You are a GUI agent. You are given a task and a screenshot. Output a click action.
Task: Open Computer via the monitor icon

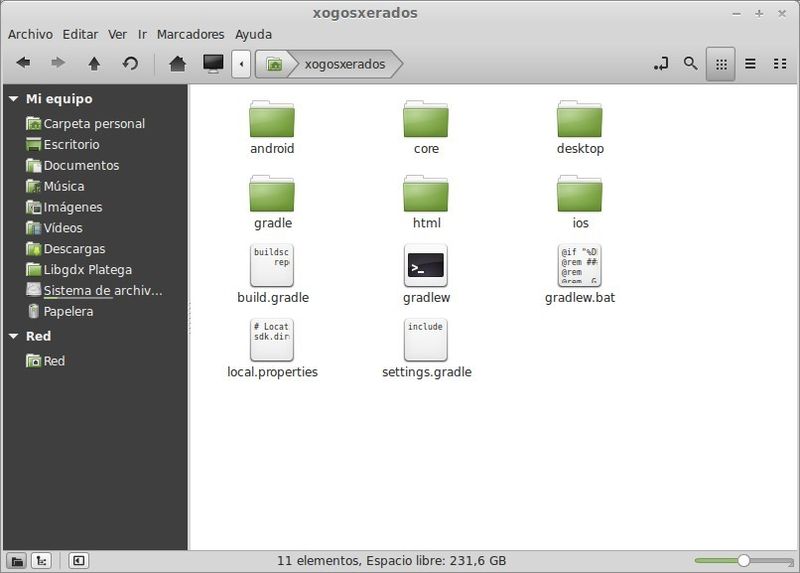pos(213,64)
